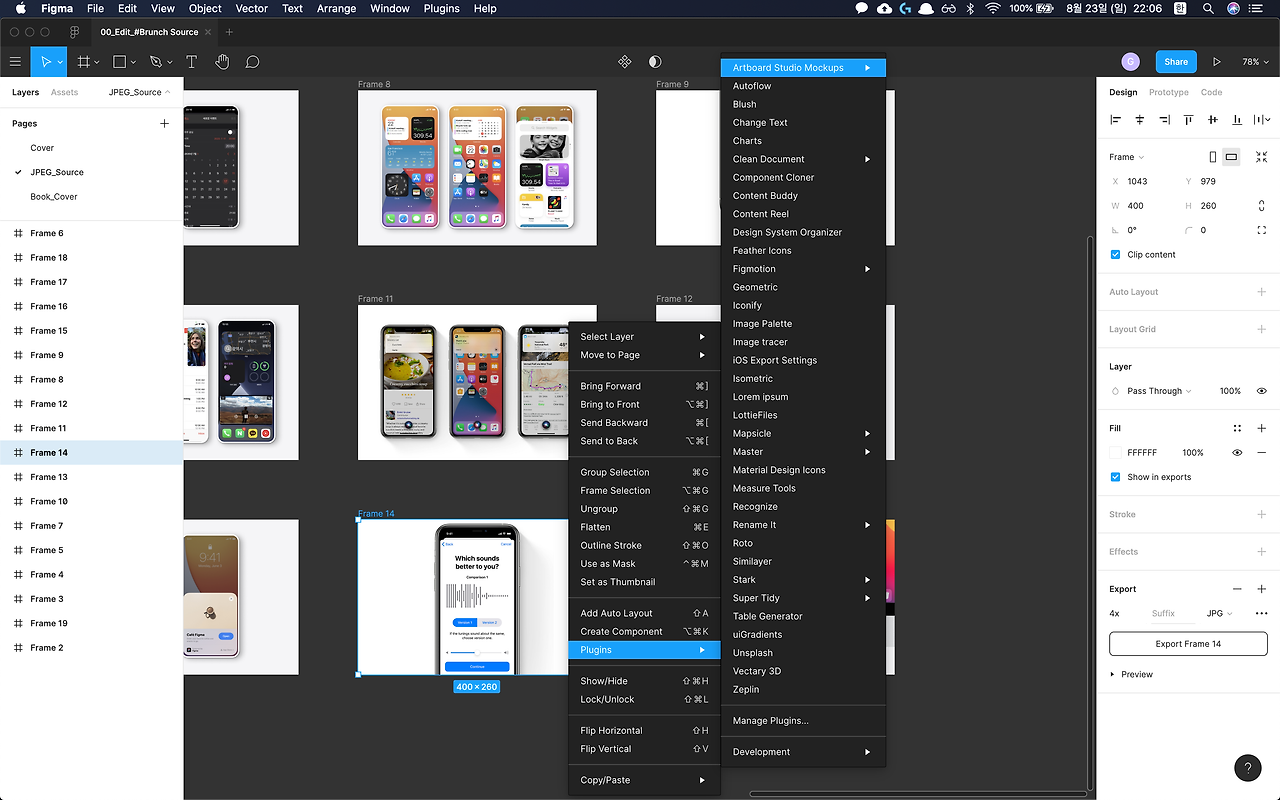This screenshot has height=800, width=1280.
Task: Click the Use as Mask icon in toolbar
Action: click(x=655, y=62)
